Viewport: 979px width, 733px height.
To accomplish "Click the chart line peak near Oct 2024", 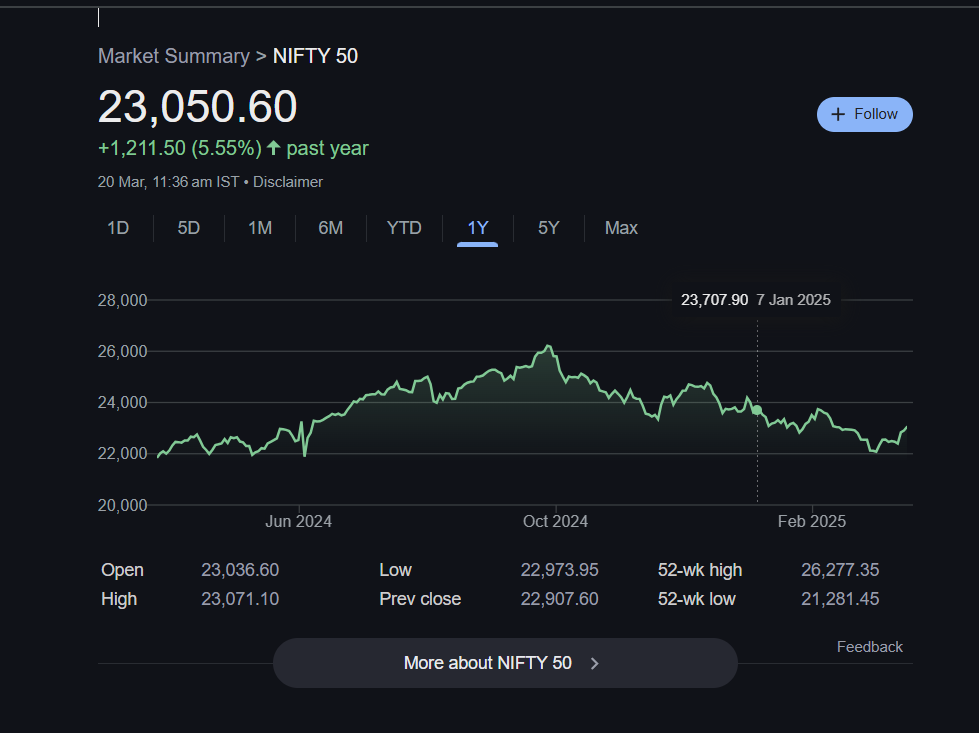I will (547, 347).
